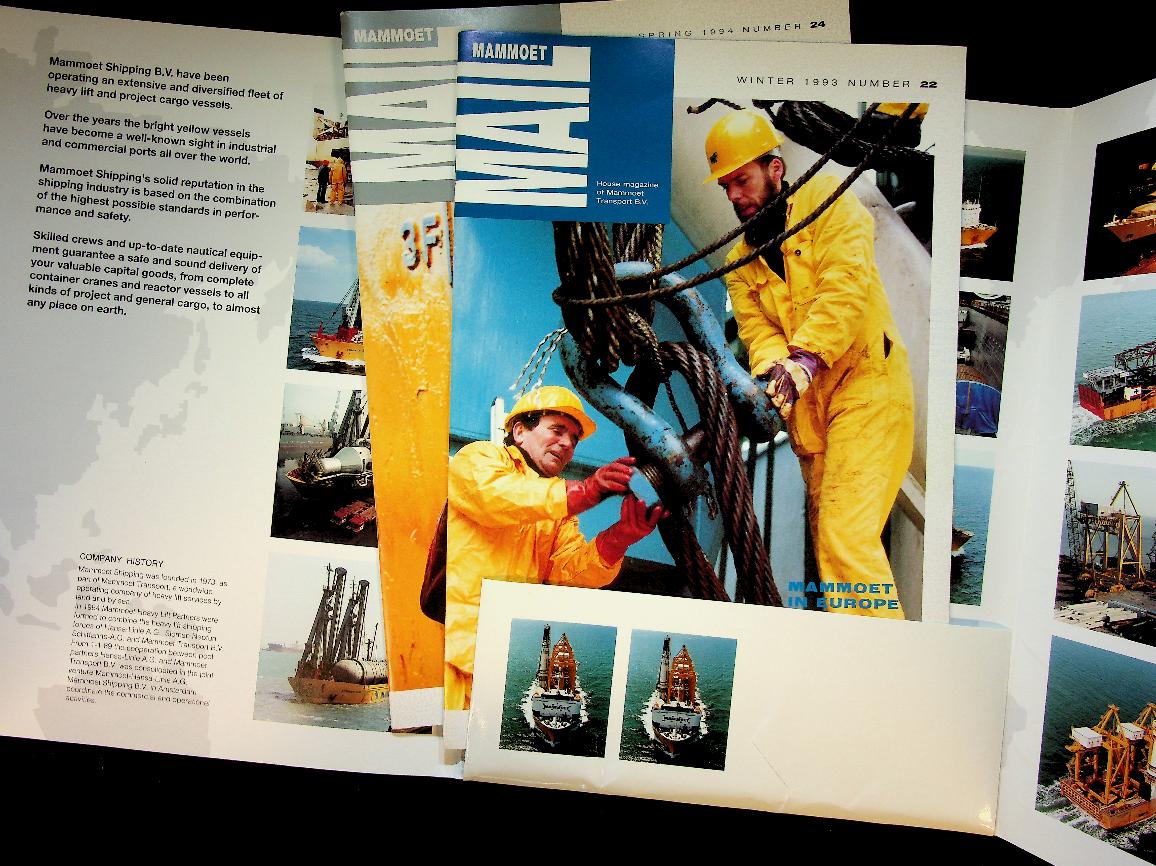Screen dimensions: 1156x866
Task: Open top-left photo of workers on deck
Action: (330, 160)
